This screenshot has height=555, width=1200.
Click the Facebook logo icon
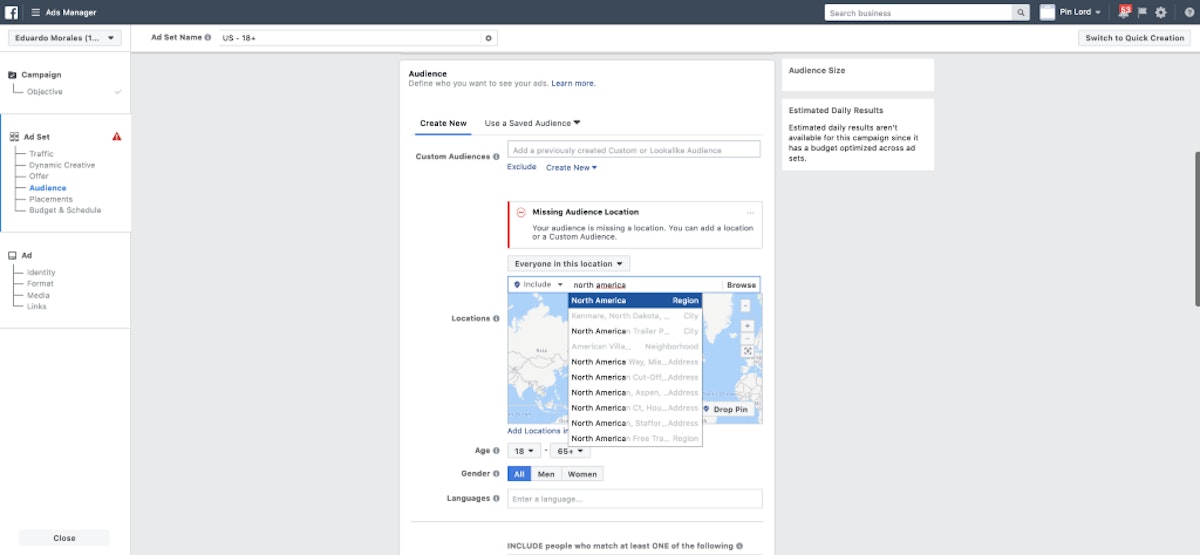12,12
